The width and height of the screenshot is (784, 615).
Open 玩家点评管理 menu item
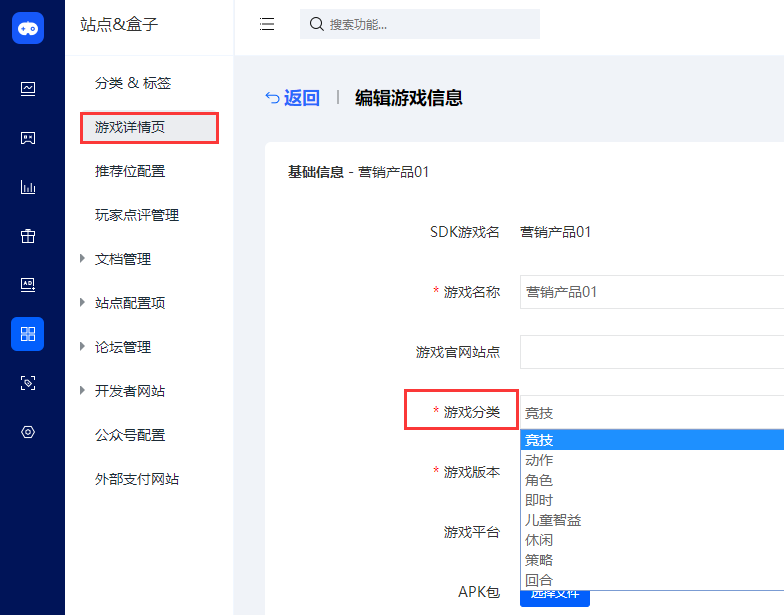tap(137, 215)
